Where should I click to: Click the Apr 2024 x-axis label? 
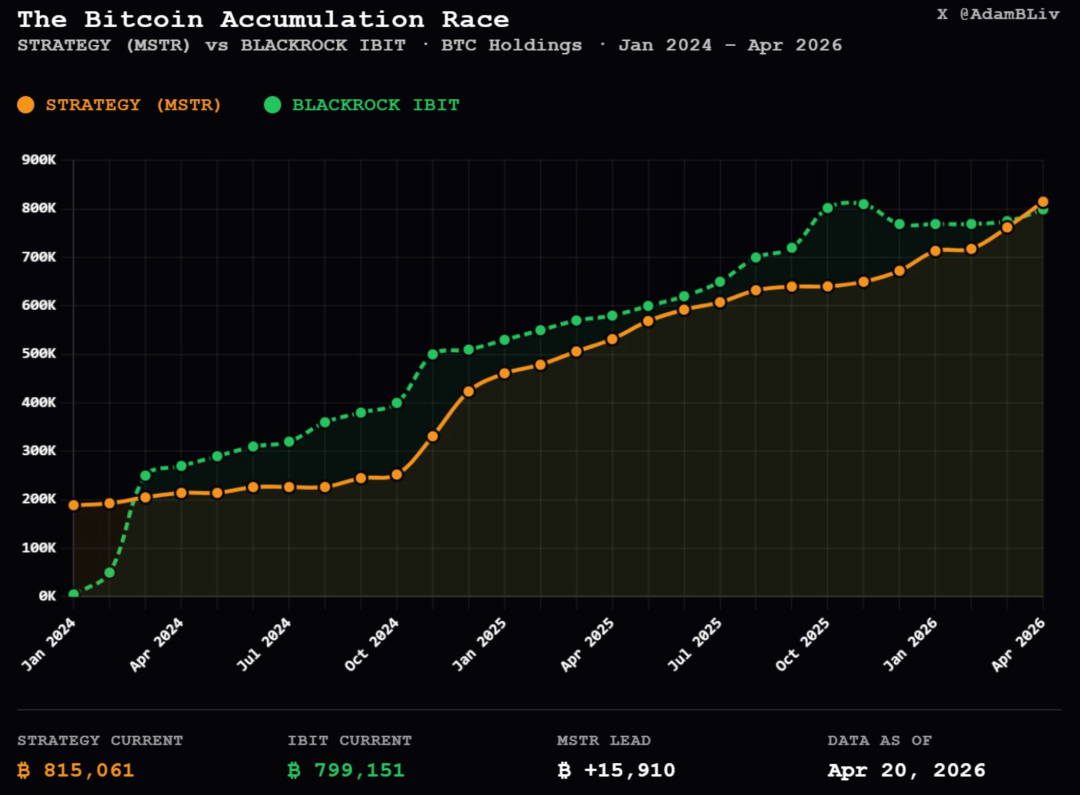156,644
